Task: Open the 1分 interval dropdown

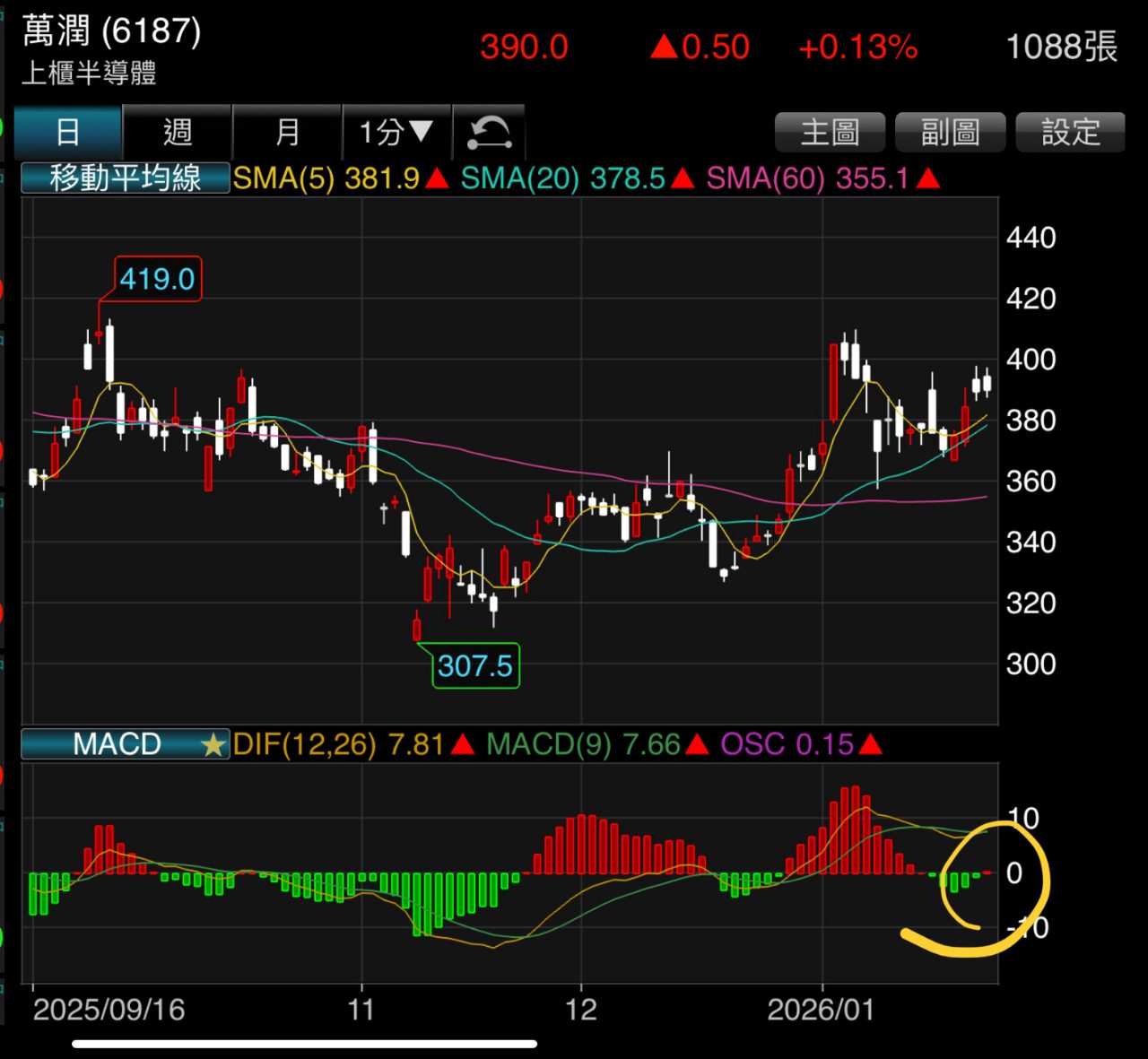Action: 396,133
